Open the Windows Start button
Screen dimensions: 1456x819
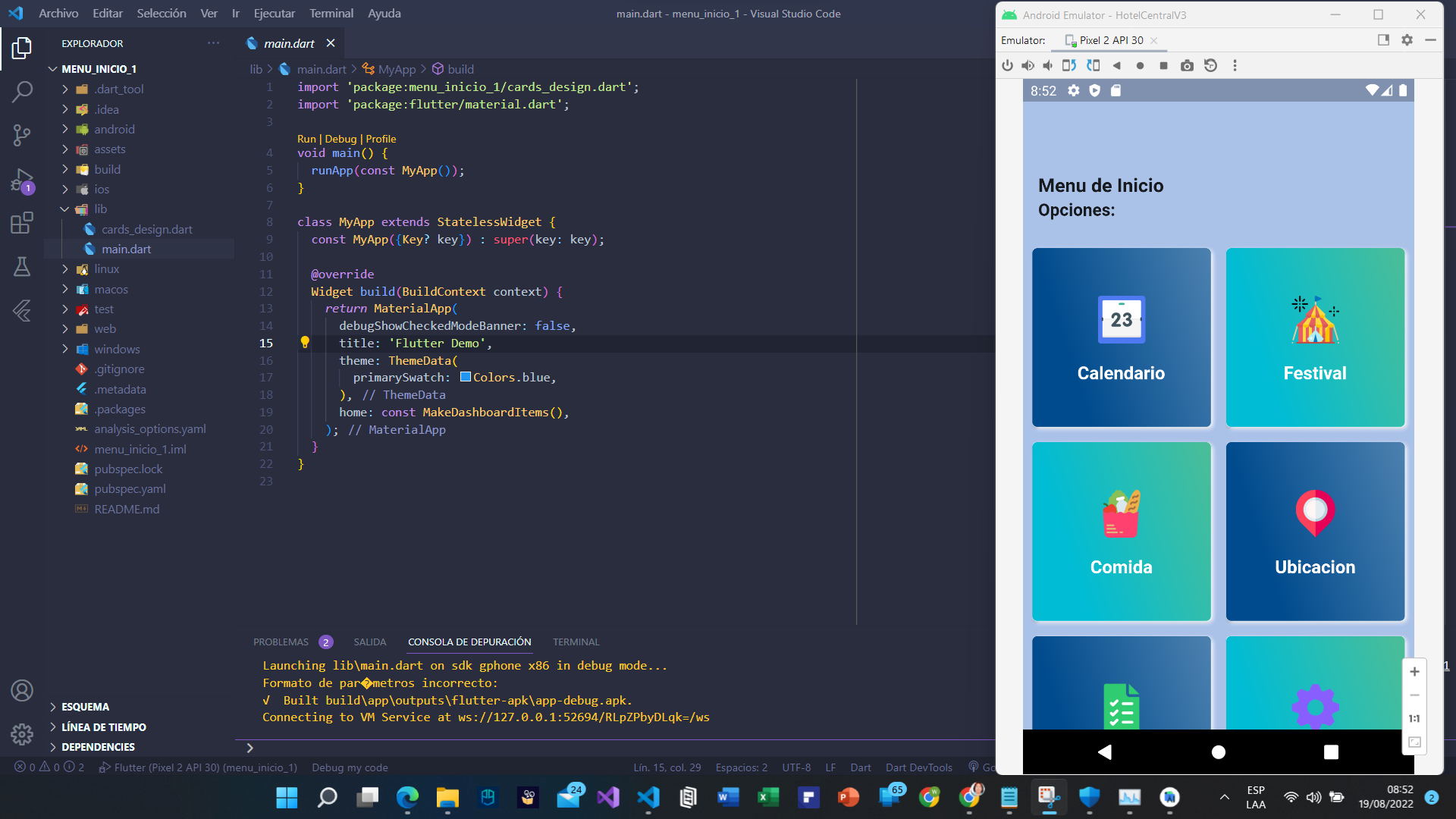(287, 797)
